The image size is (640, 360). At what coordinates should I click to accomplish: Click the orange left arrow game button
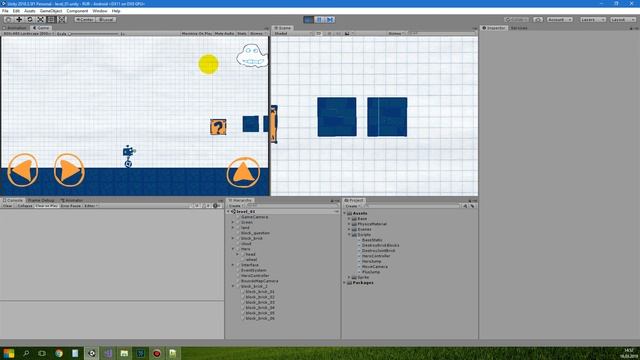(23, 170)
